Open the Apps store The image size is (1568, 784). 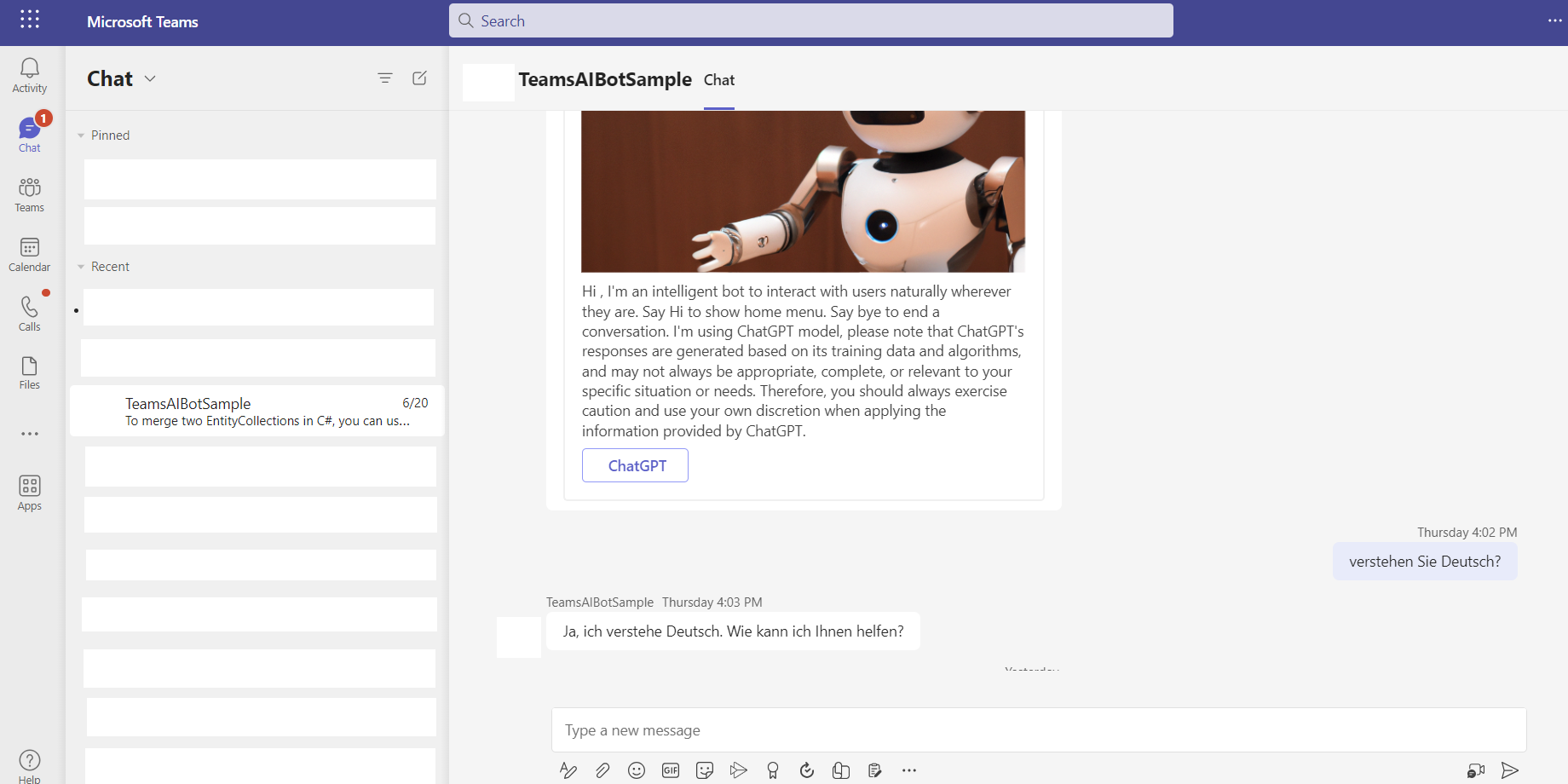[x=30, y=493]
